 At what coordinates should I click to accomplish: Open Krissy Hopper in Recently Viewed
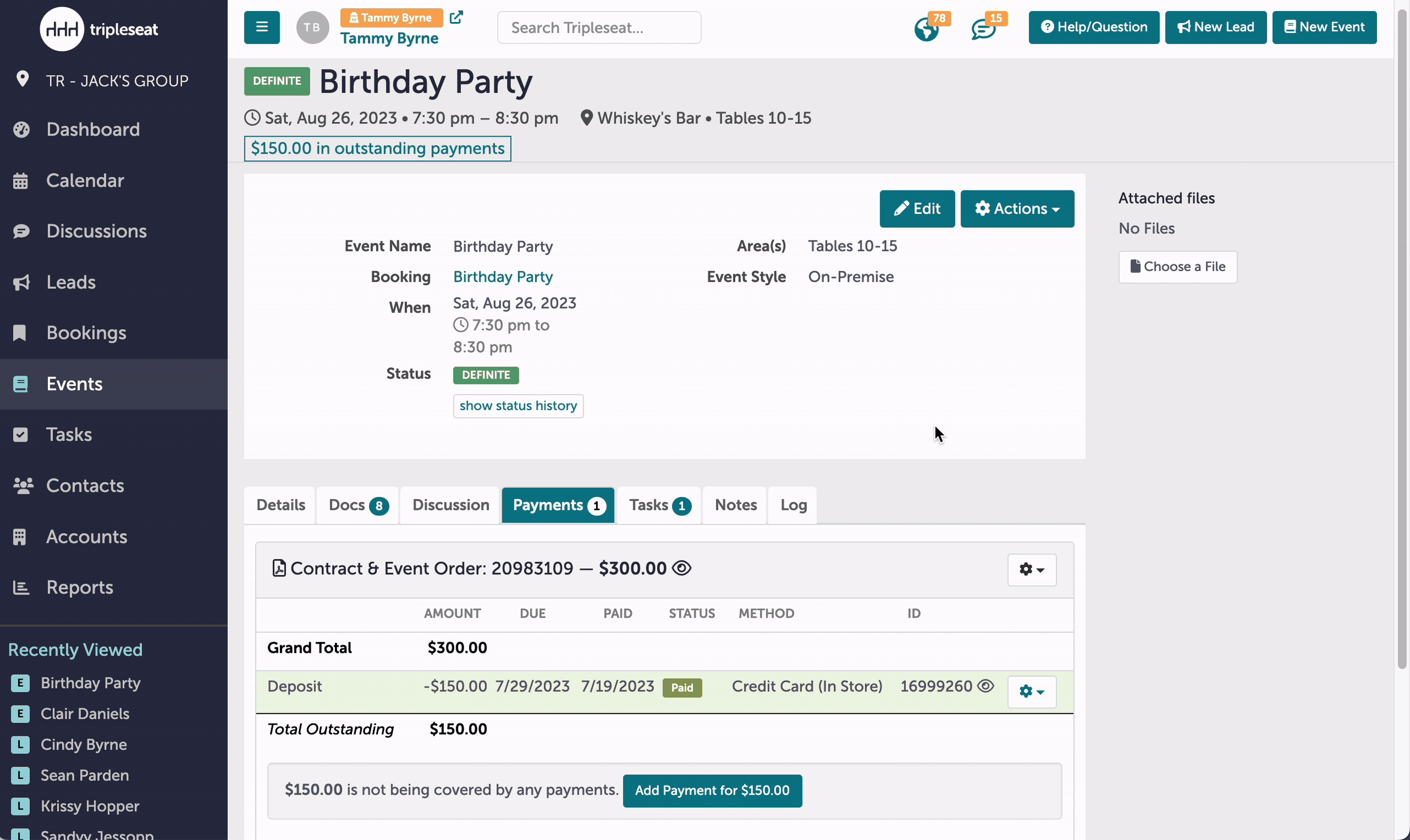click(x=90, y=806)
